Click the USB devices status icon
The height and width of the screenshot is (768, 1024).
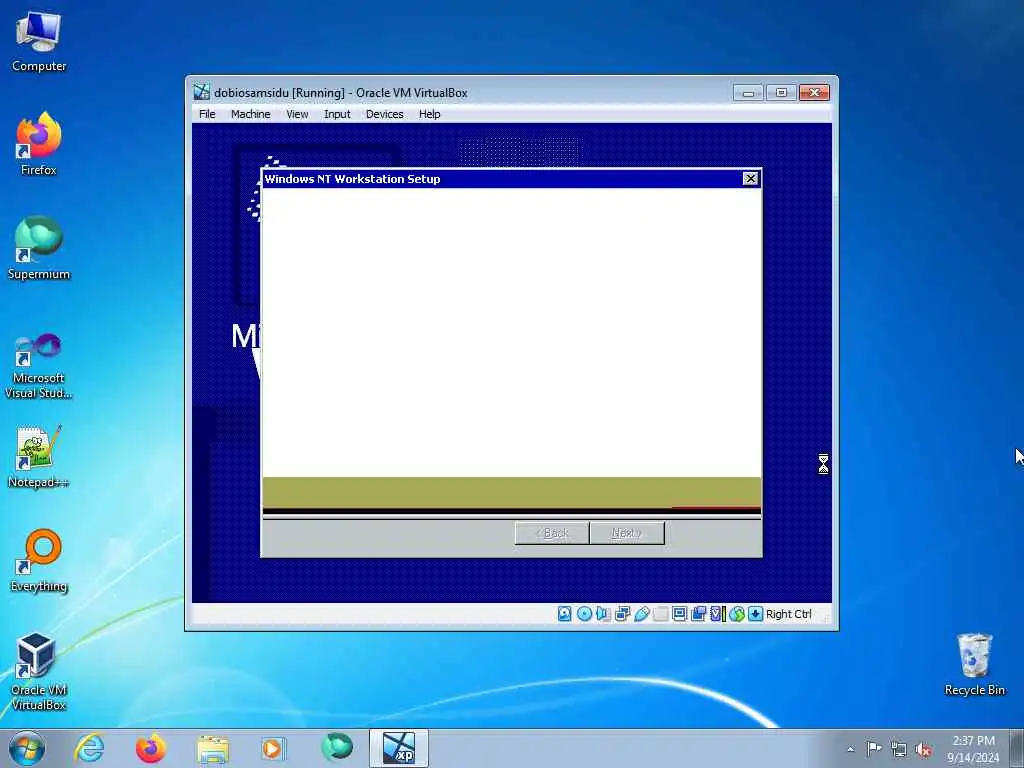(x=641, y=614)
